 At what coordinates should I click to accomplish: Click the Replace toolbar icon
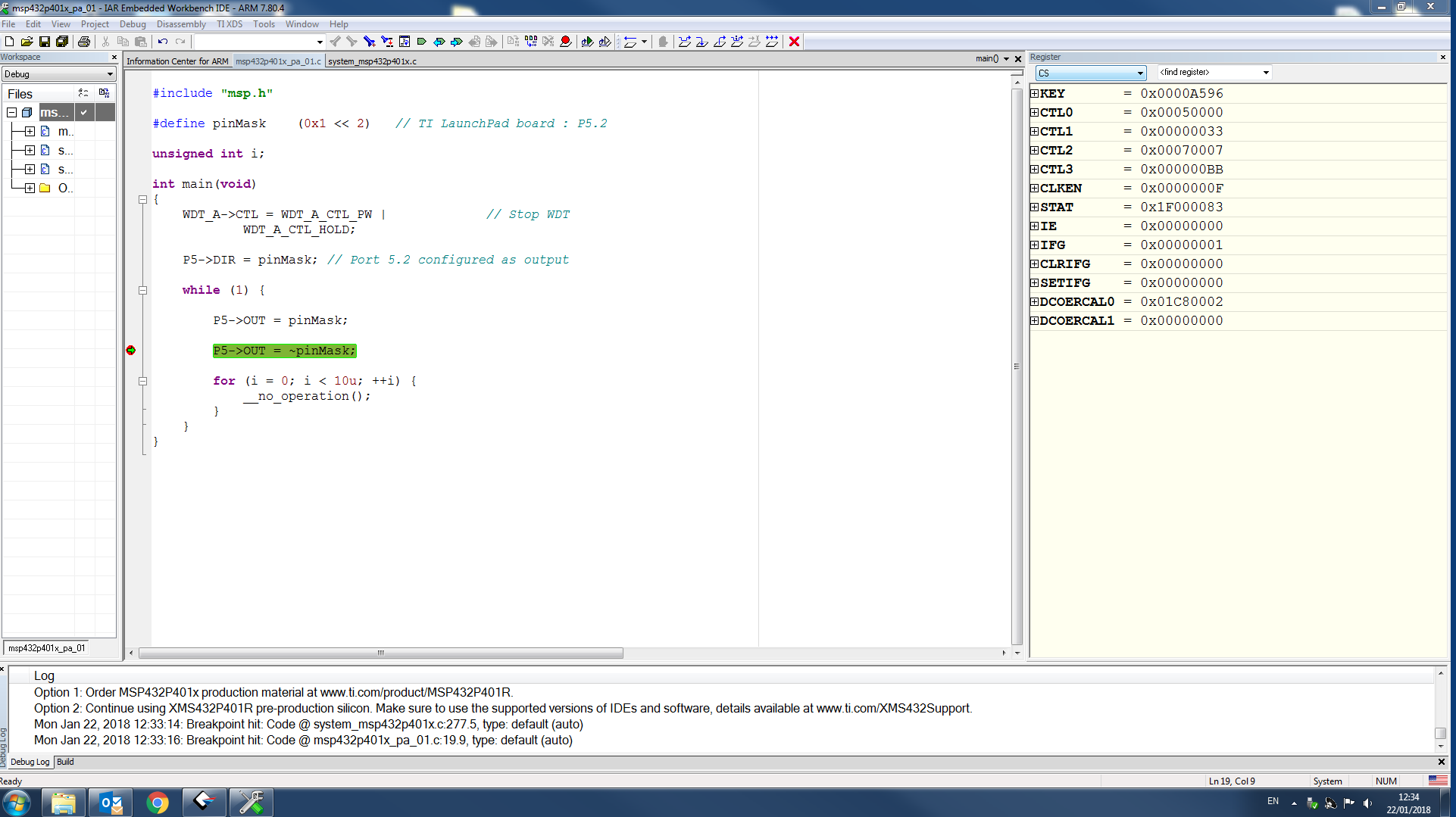point(386,42)
